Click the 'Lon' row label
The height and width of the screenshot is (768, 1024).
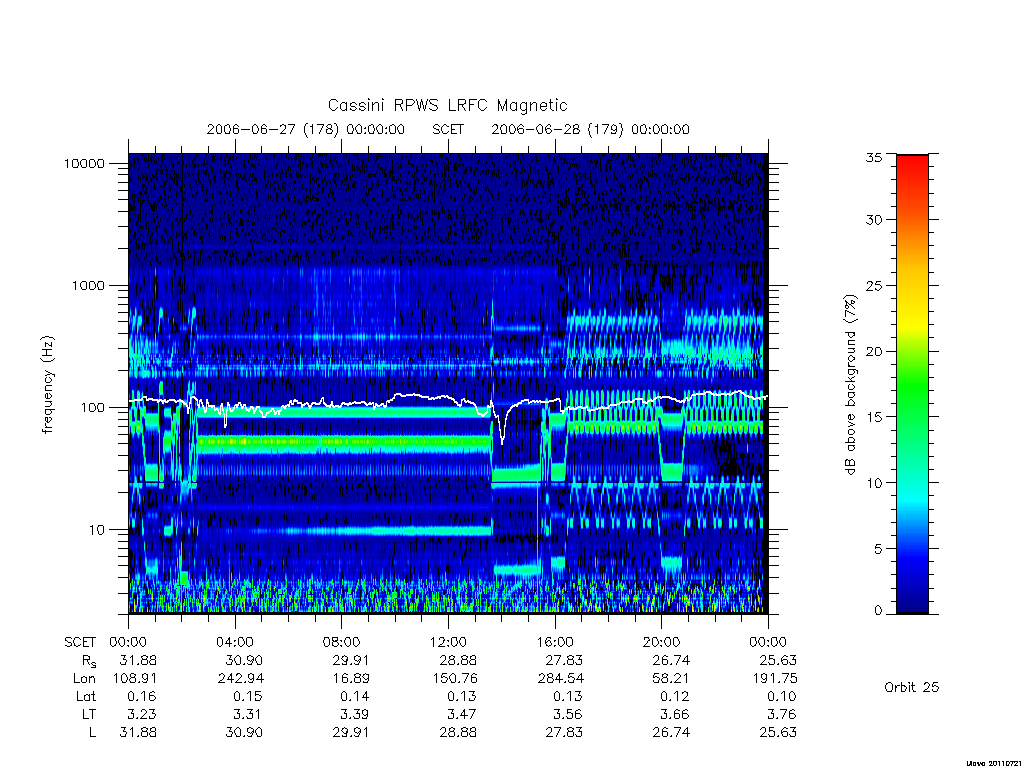(84, 679)
